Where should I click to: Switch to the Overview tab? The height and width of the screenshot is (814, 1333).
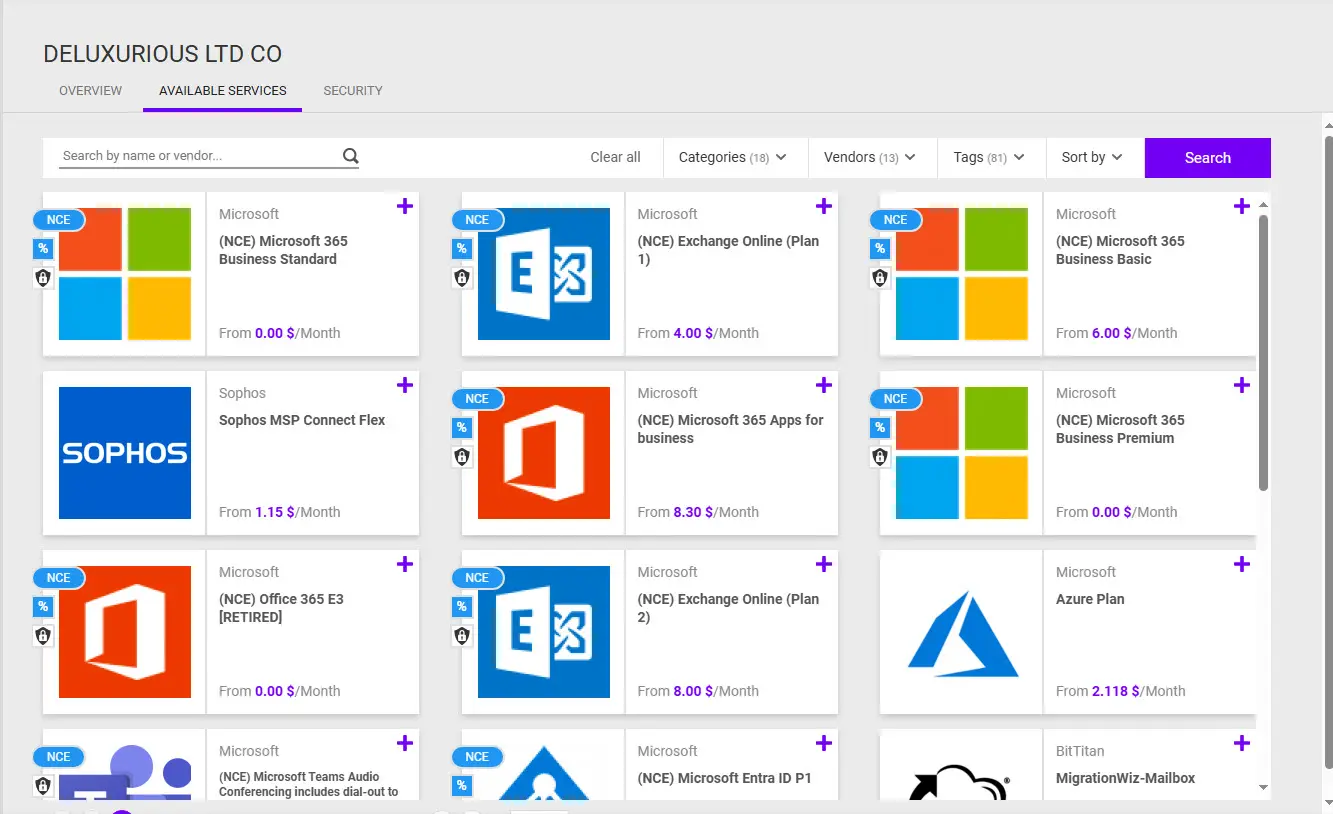tap(90, 90)
